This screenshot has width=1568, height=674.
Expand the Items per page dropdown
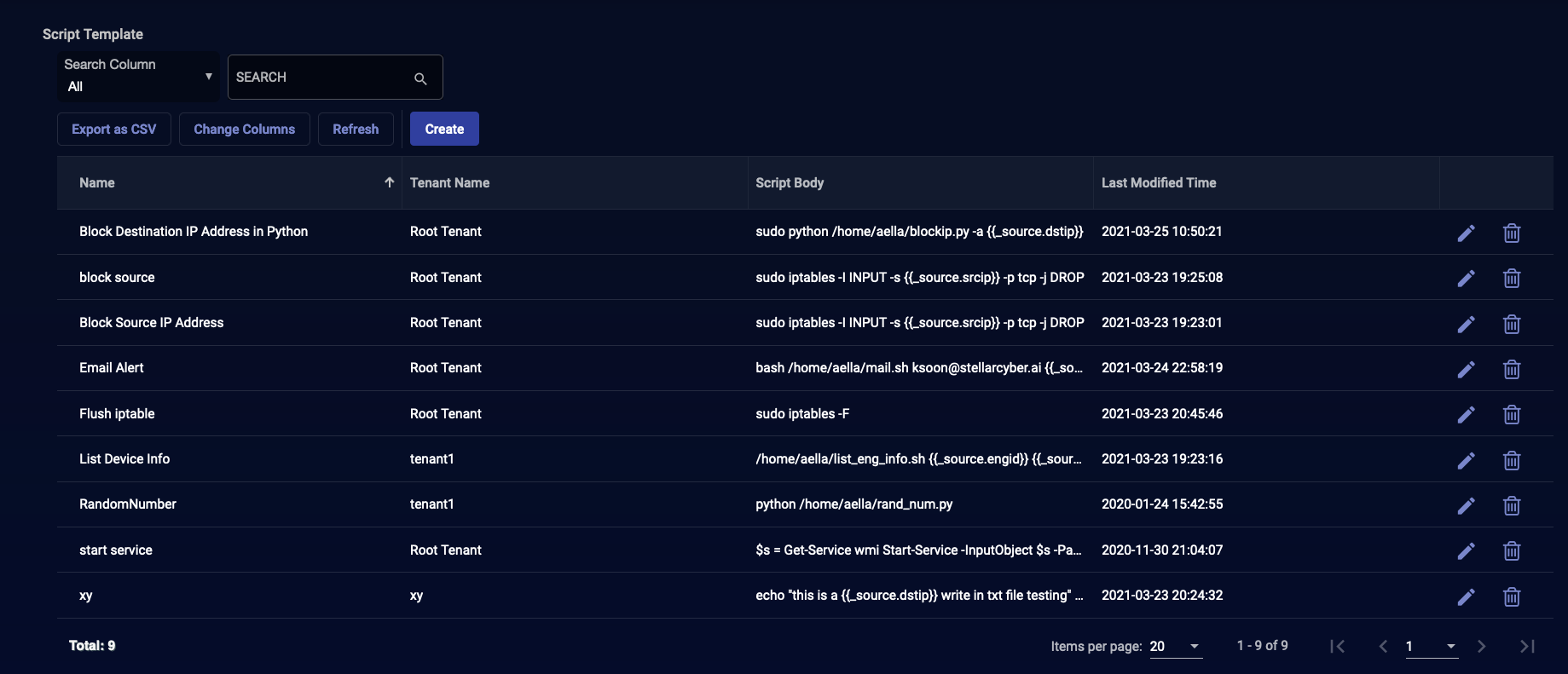tap(1176, 646)
